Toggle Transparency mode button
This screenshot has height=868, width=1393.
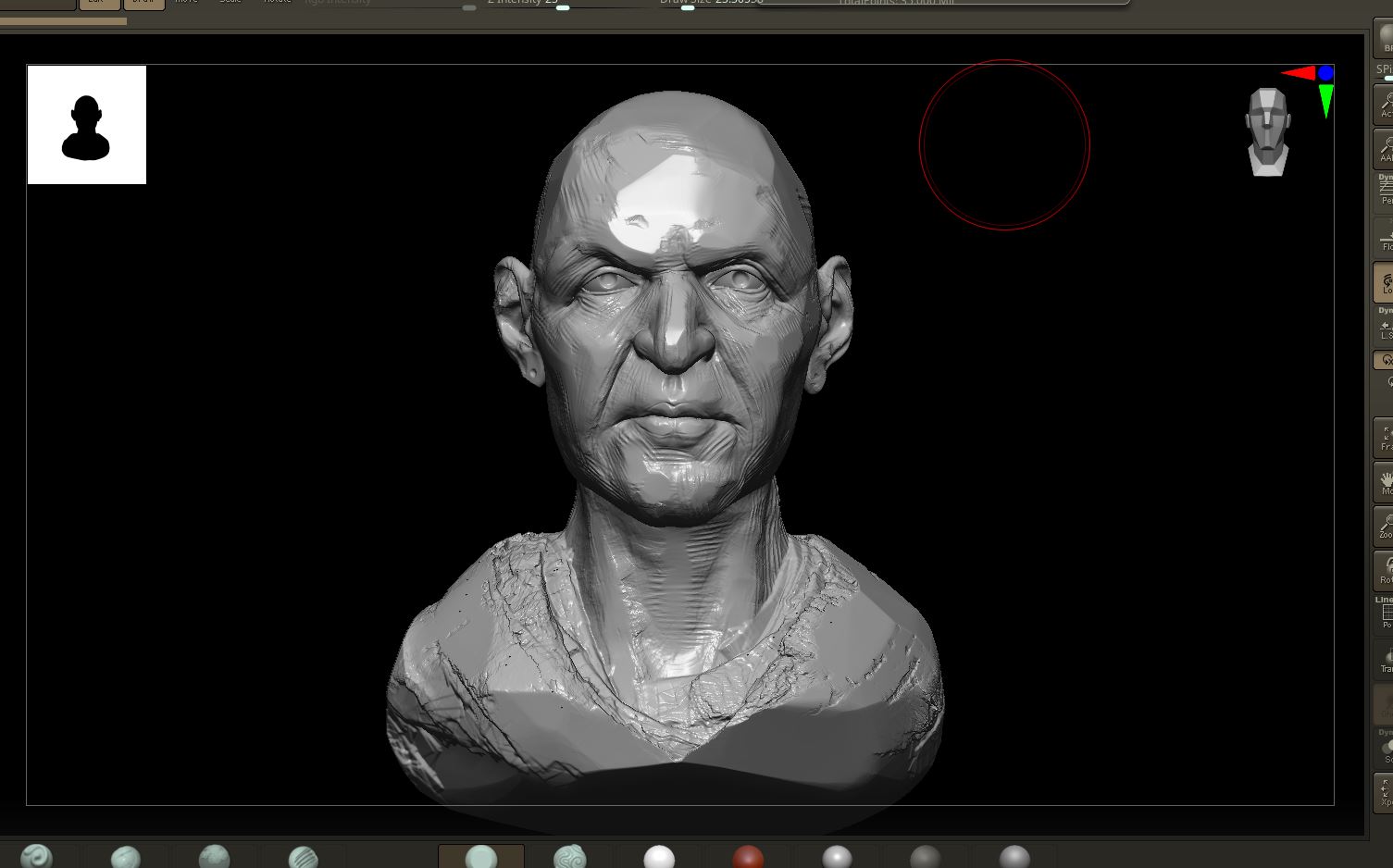click(x=1384, y=660)
